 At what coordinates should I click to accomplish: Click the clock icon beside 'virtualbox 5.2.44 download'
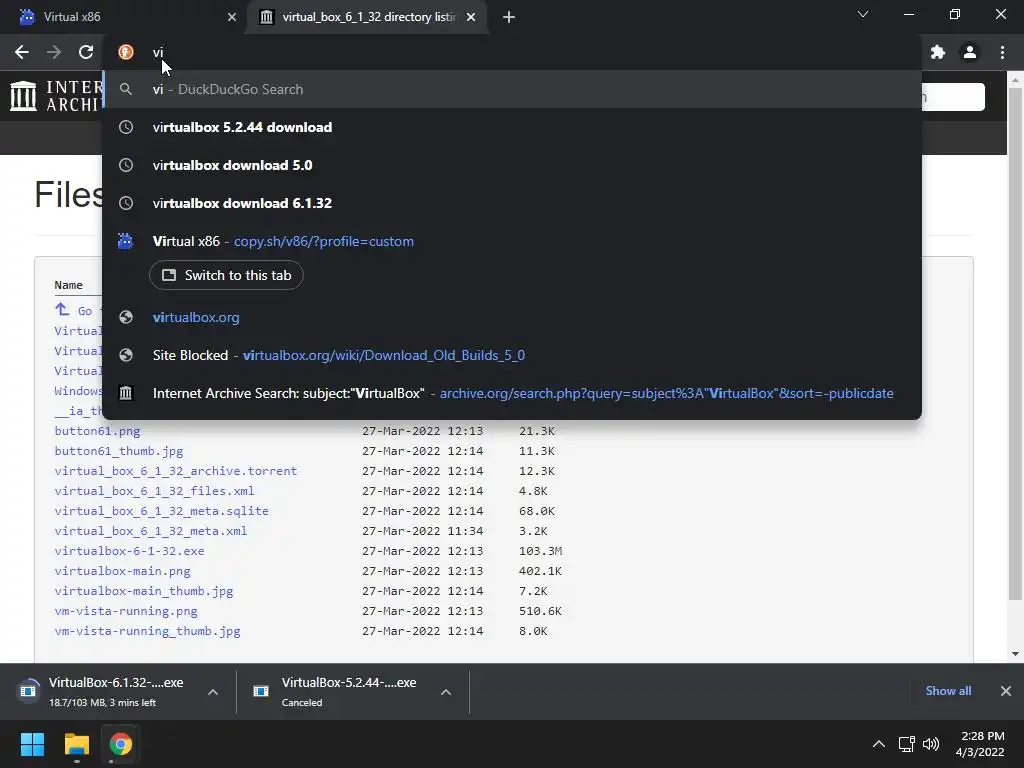tap(126, 127)
